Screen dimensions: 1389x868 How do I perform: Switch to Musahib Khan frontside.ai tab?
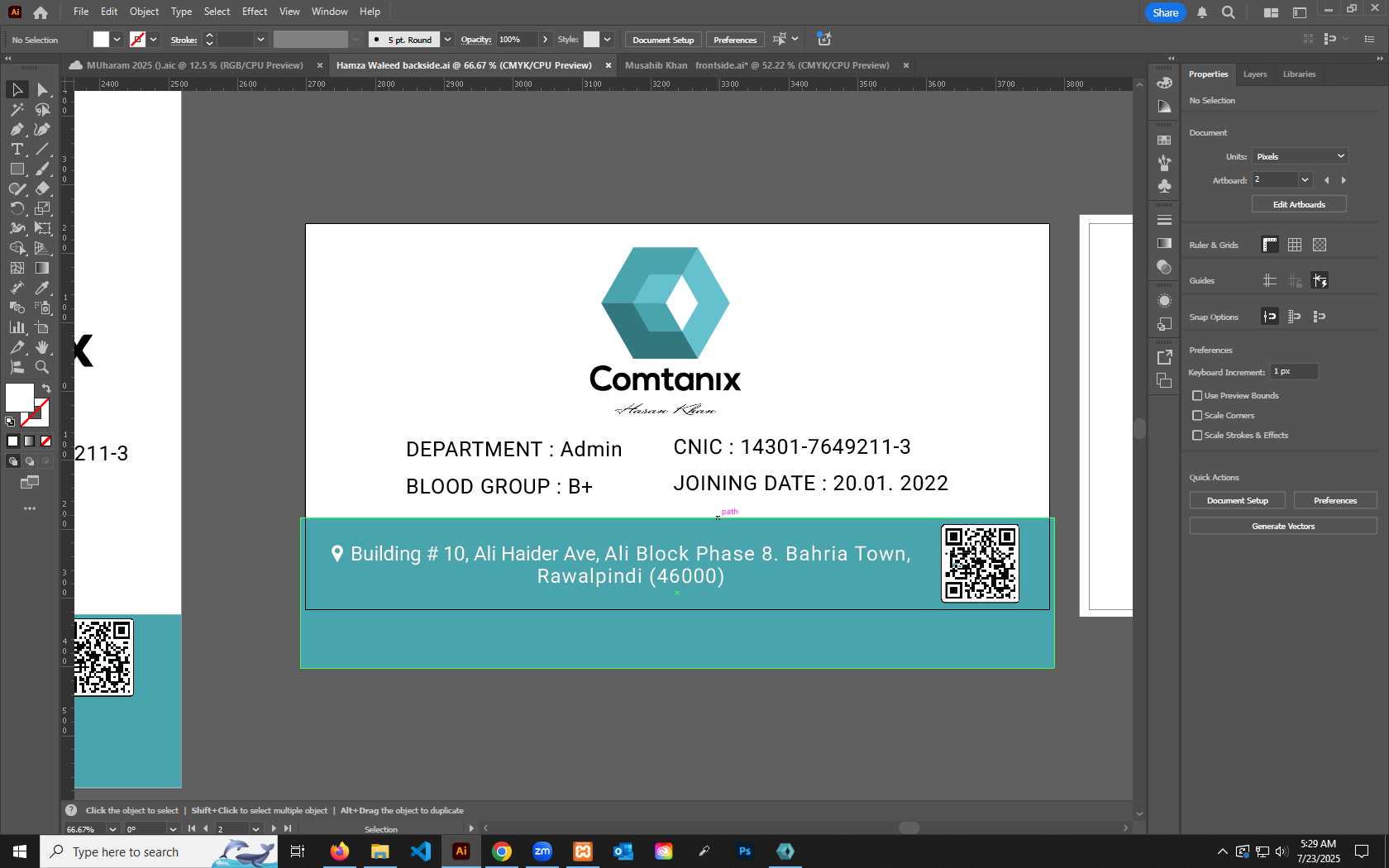point(757,65)
